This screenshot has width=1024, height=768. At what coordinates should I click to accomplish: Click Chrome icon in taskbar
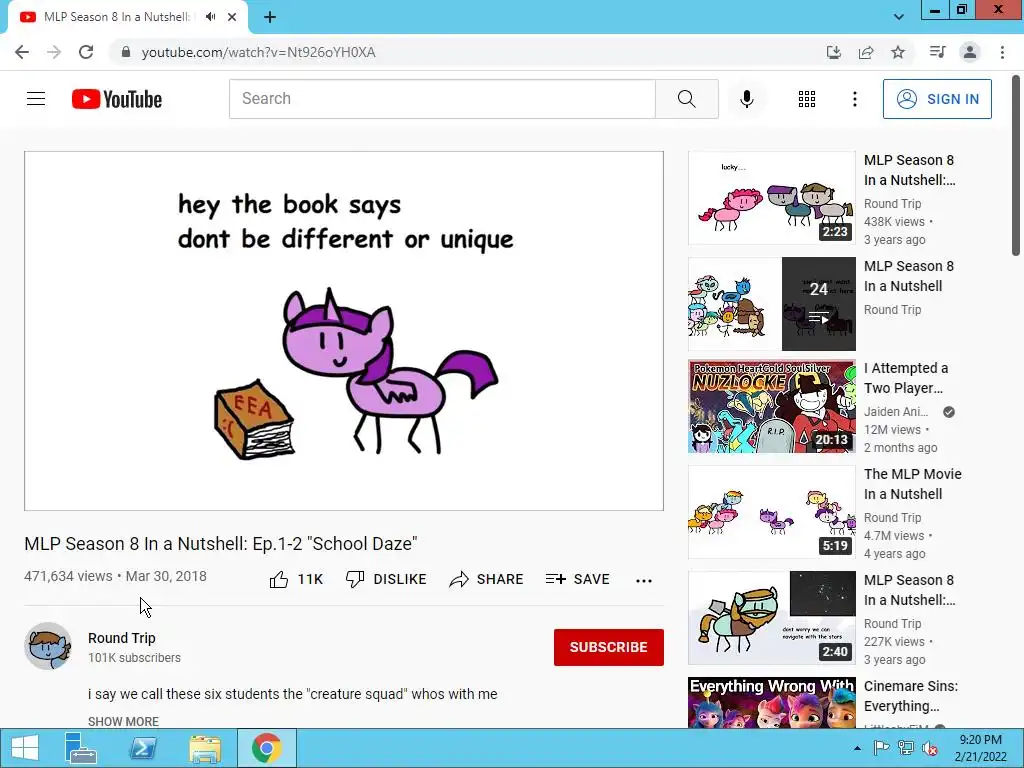(266, 748)
